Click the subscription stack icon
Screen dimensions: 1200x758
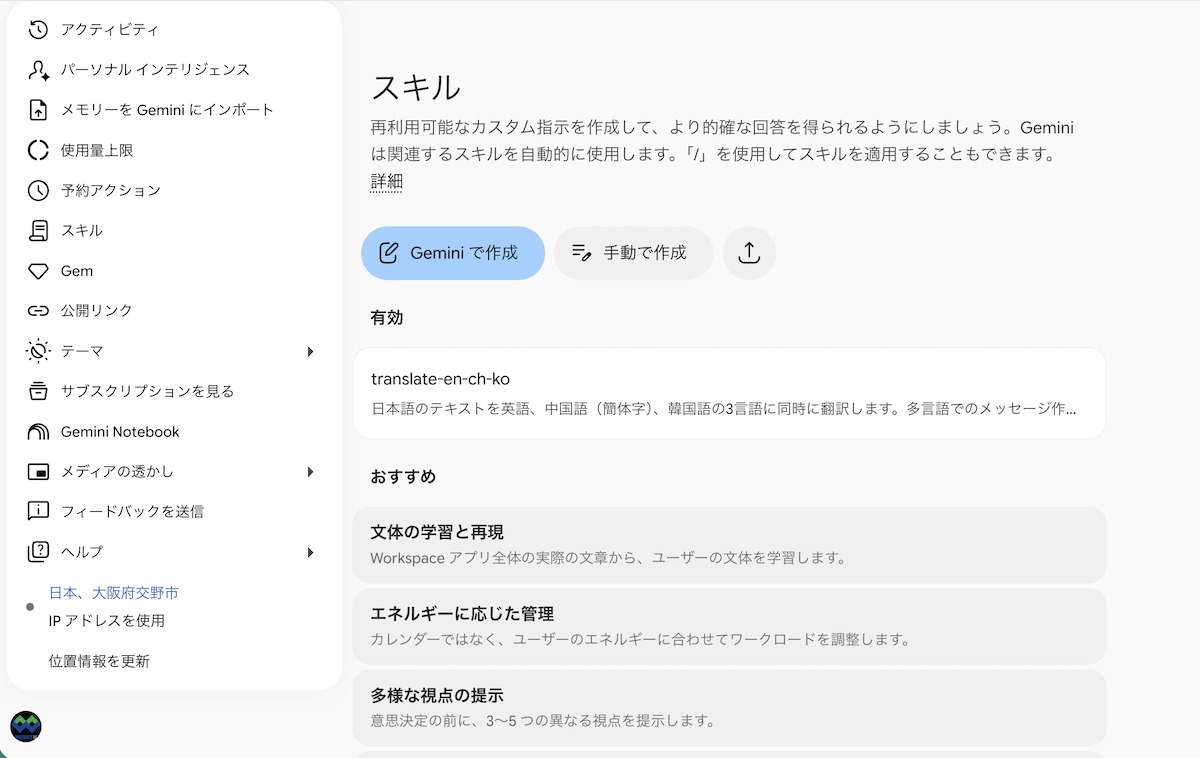pyautogui.click(x=38, y=391)
